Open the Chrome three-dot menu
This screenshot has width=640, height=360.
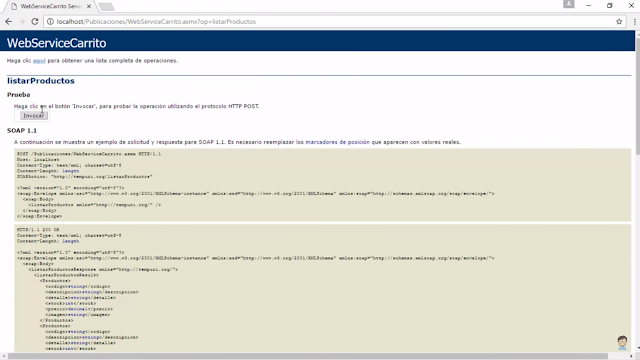coord(635,22)
